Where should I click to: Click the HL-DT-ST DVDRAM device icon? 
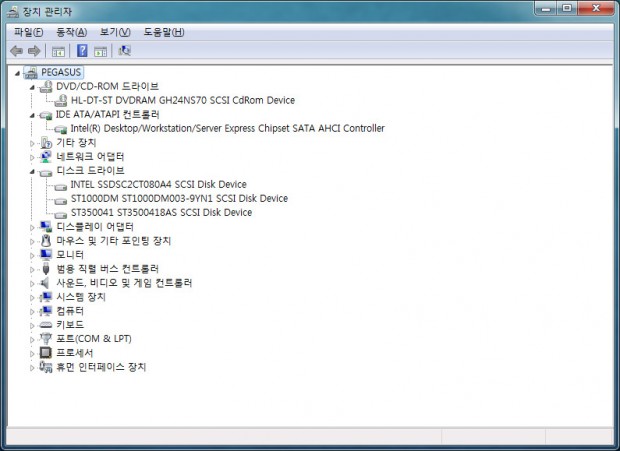60,100
